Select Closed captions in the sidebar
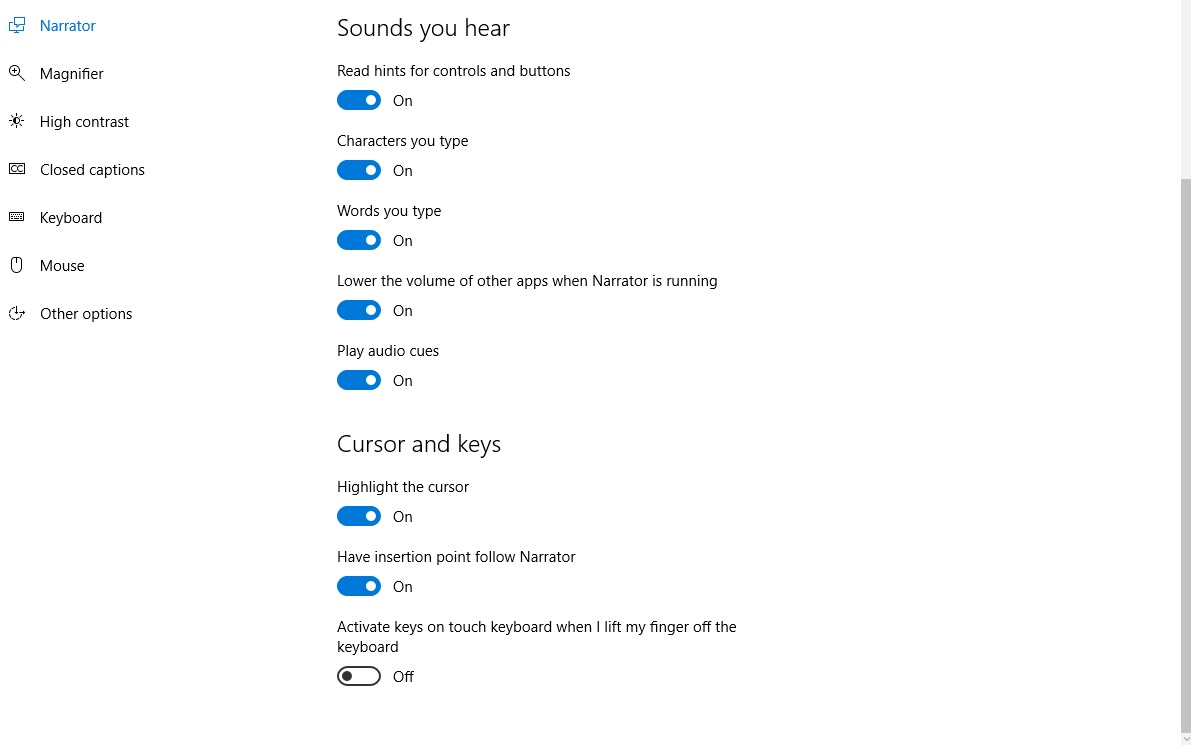 [92, 170]
